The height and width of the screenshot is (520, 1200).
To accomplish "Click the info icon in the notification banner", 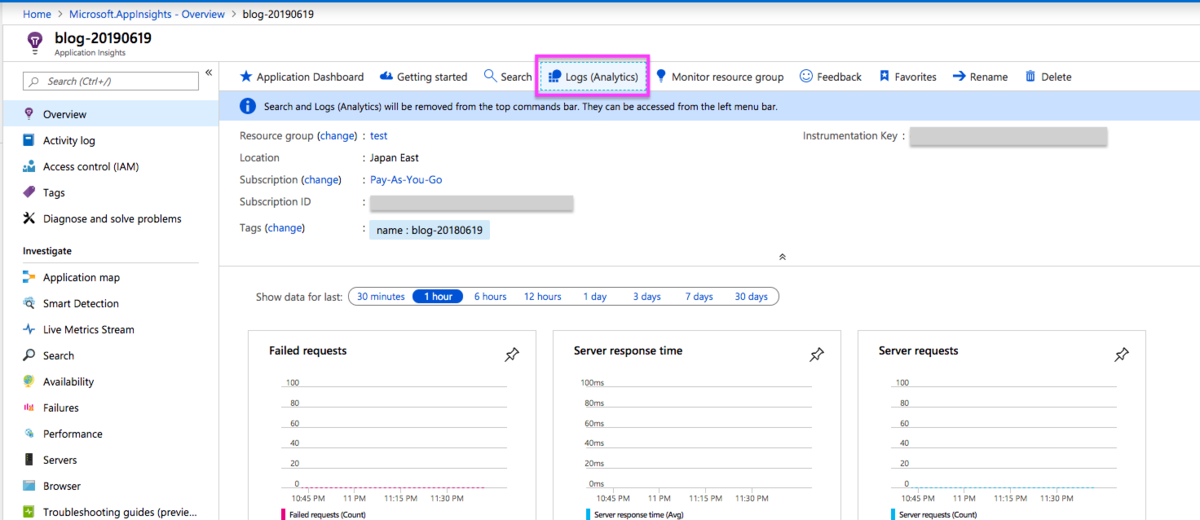I will [248, 105].
